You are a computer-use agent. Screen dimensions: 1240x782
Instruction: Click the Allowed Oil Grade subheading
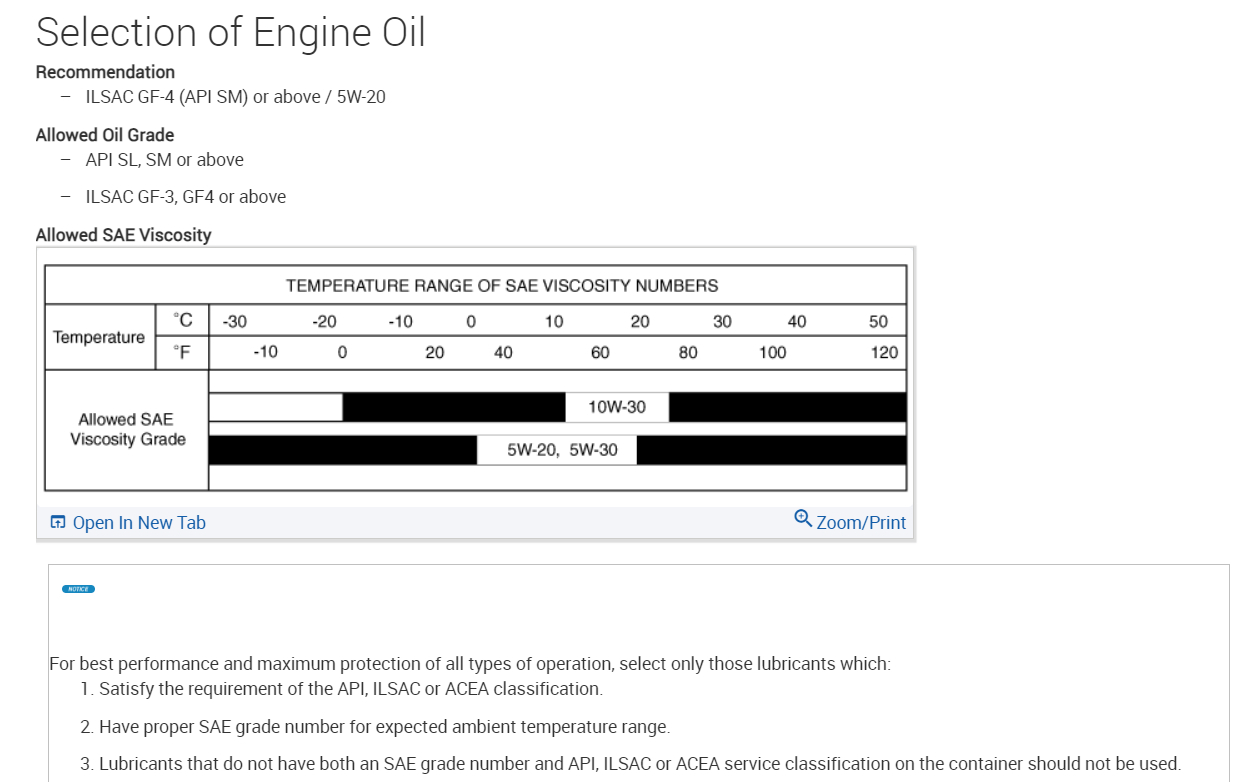(x=105, y=135)
